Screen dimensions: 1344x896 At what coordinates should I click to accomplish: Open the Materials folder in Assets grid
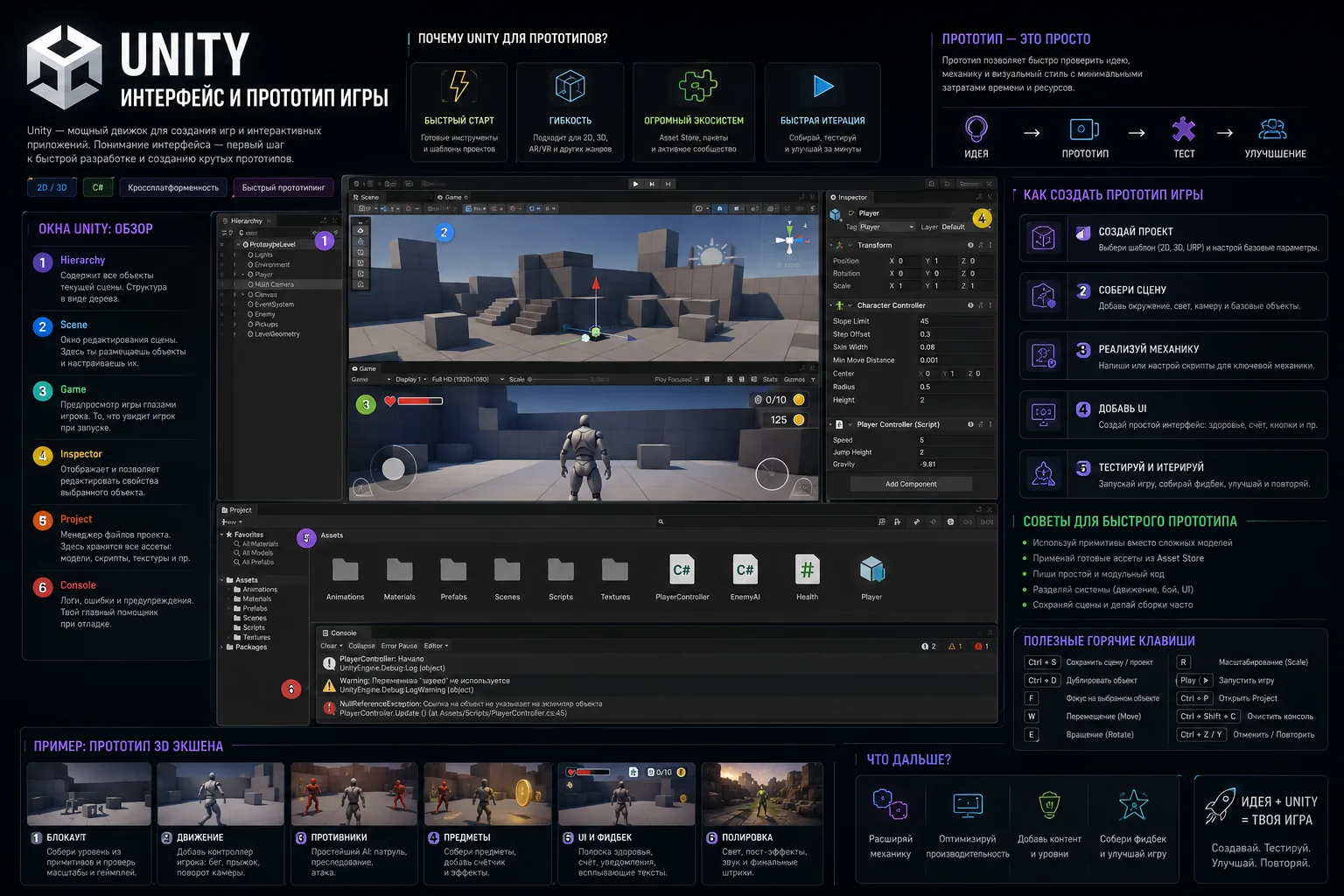[x=400, y=570]
